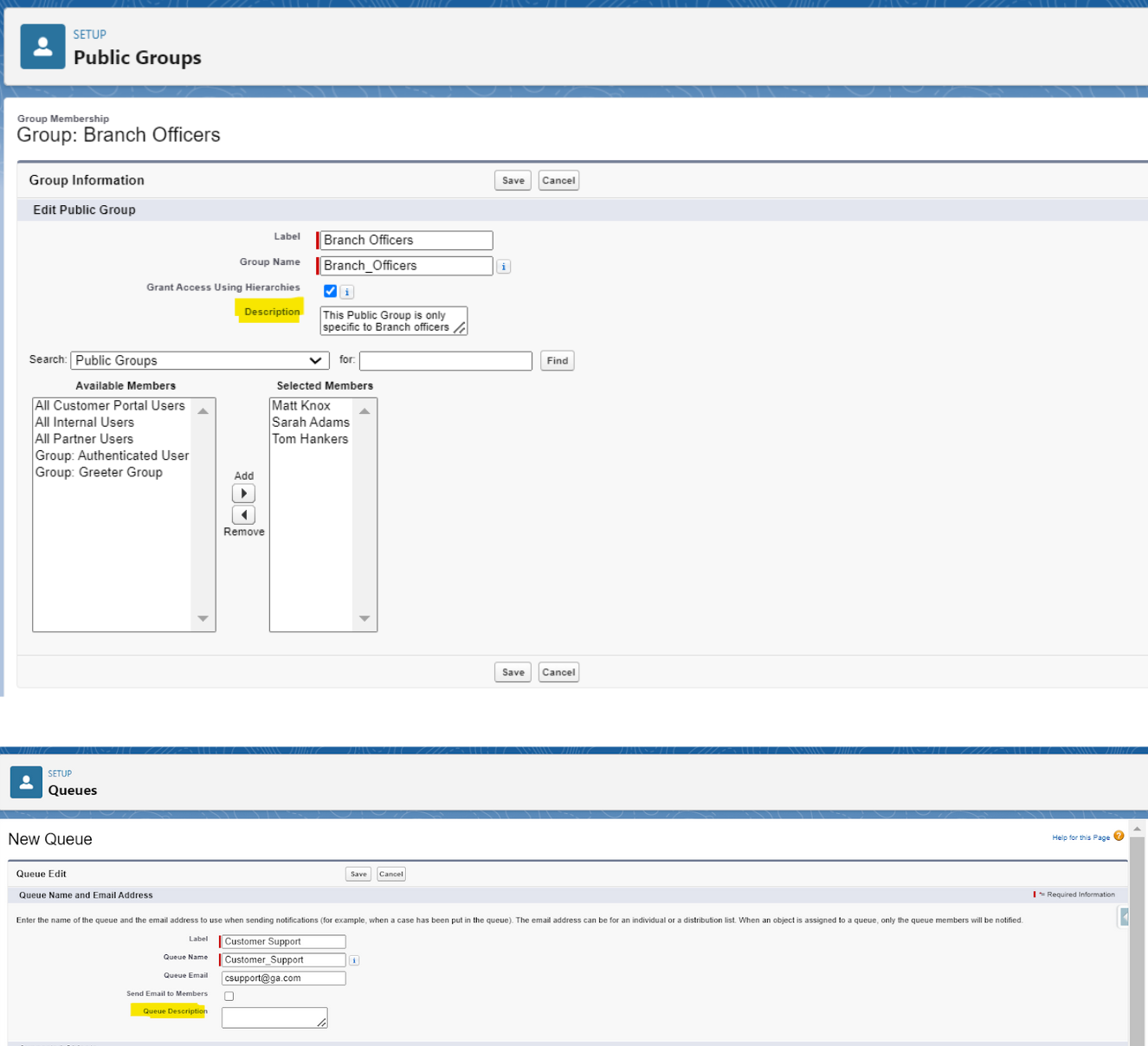This screenshot has width=1148, height=1046.
Task: Click the Add arrow to add member
Action: click(x=243, y=494)
